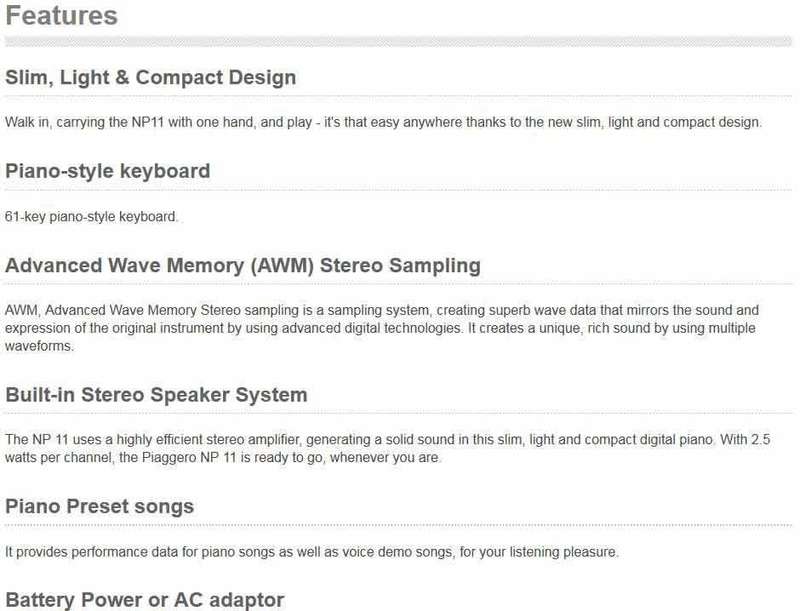Image resolution: width=800 pixels, height=611 pixels.
Task: Click the performance data for piano songs text
Action: pos(312,552)
